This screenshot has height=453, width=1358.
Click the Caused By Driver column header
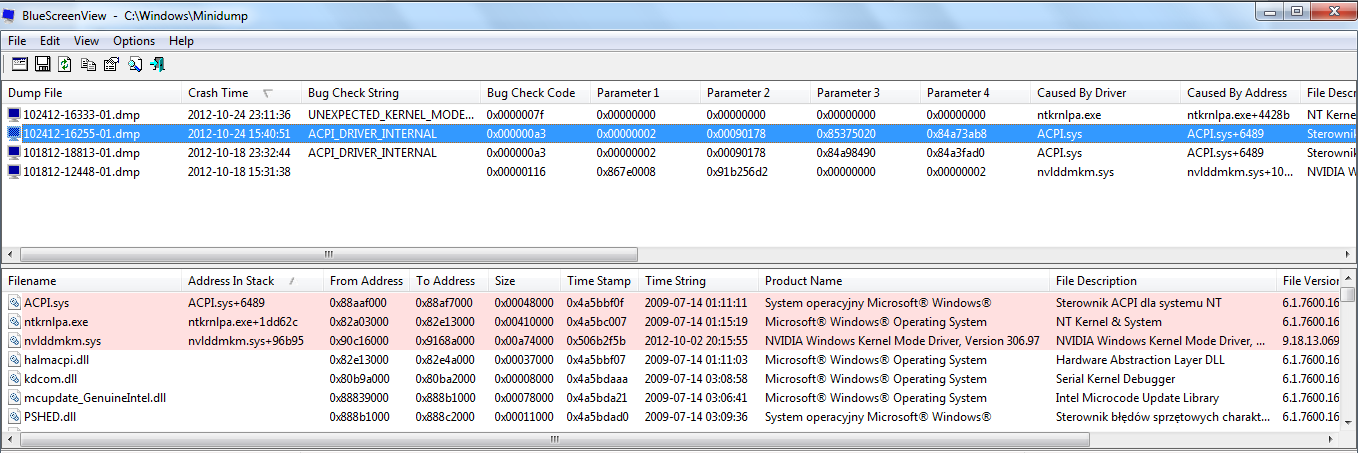(1081, 93)
